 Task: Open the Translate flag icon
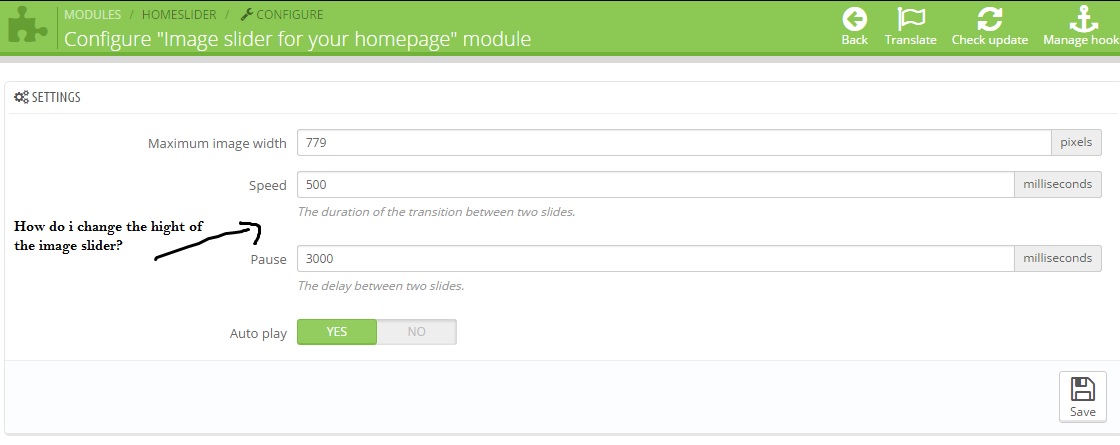coord(910,20)
